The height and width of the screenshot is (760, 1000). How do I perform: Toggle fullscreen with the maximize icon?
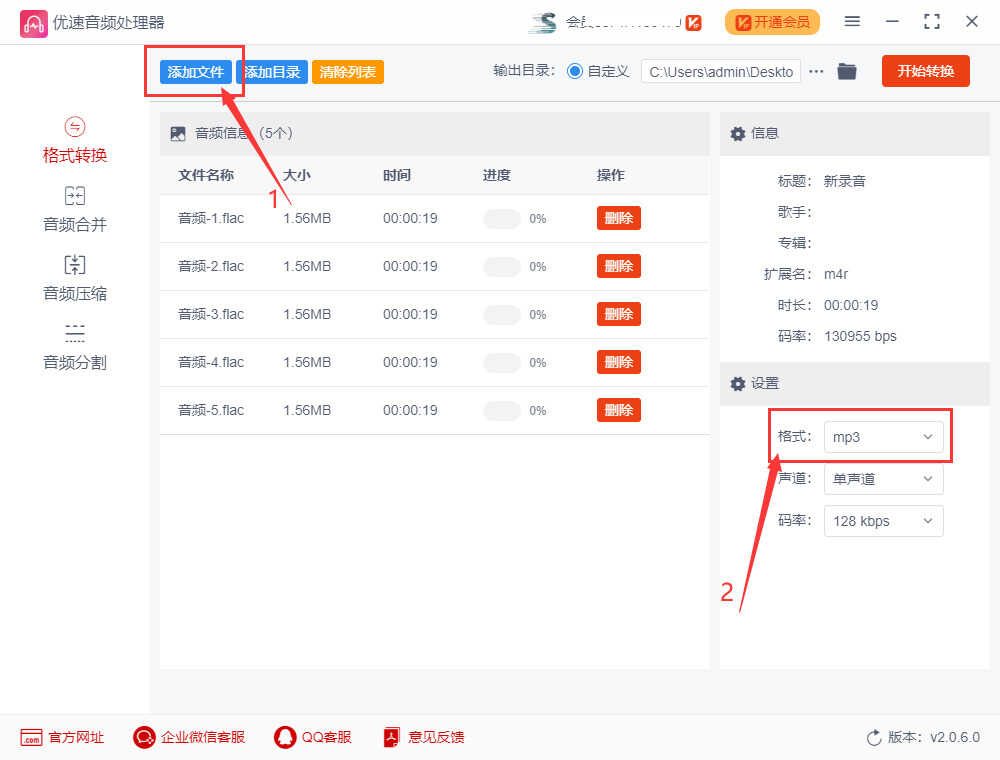(x=932, y=22)
